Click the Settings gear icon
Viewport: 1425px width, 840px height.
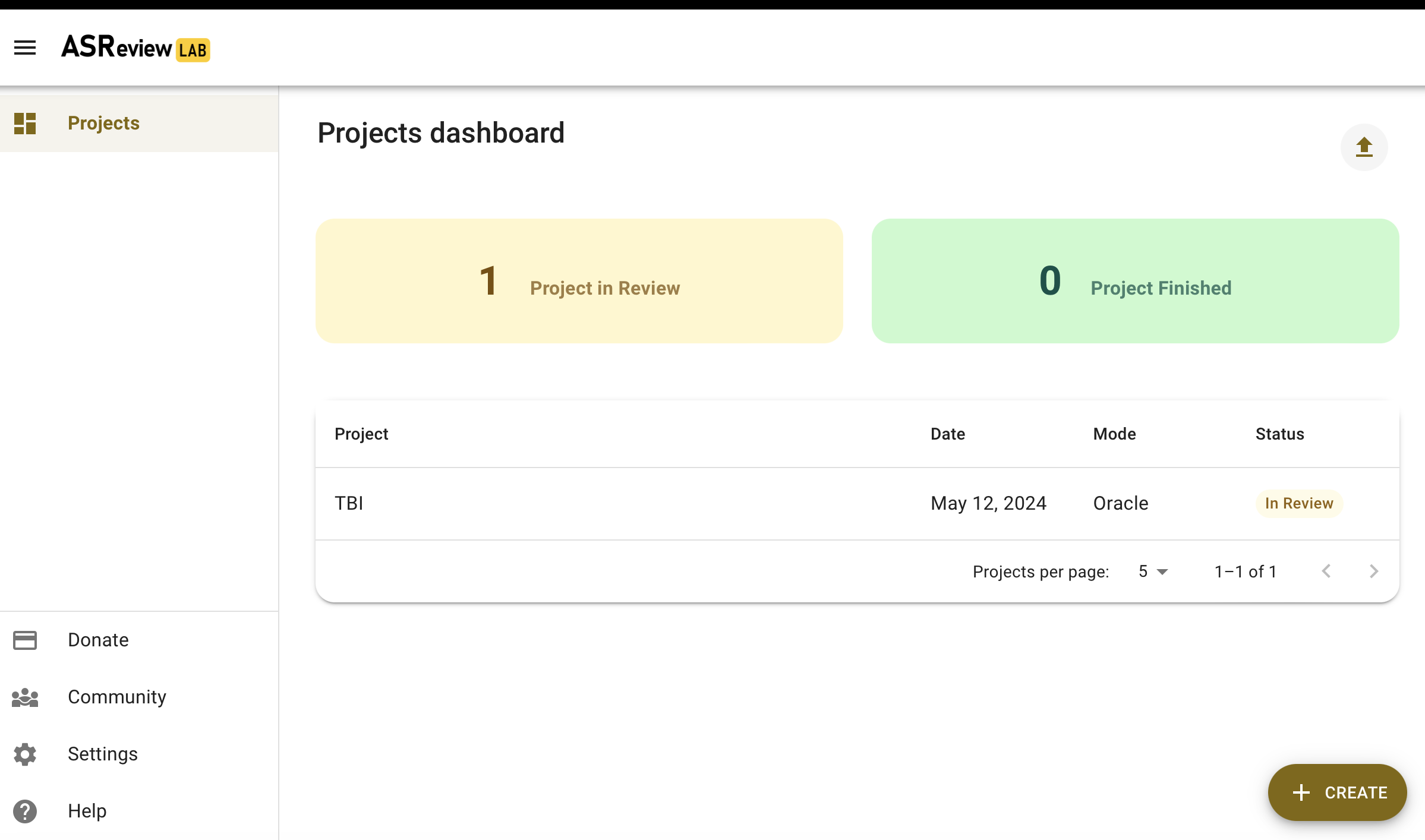click(x=25, y=754)
